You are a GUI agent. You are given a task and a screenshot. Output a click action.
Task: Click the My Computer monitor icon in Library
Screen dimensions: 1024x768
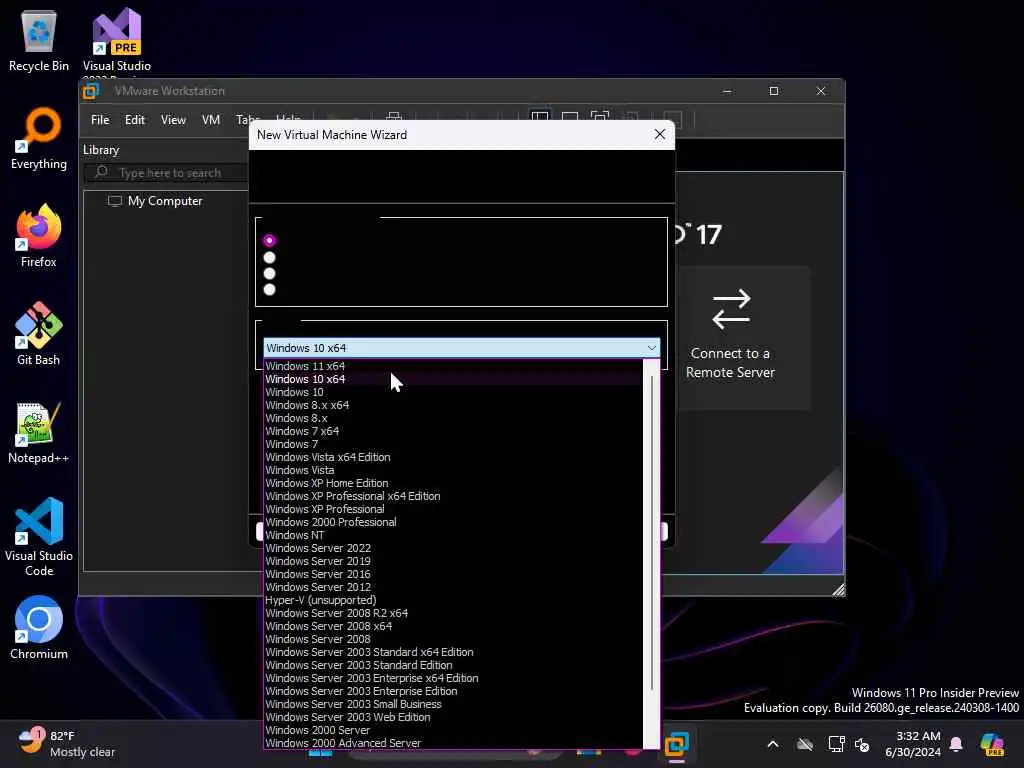point(115,201)
